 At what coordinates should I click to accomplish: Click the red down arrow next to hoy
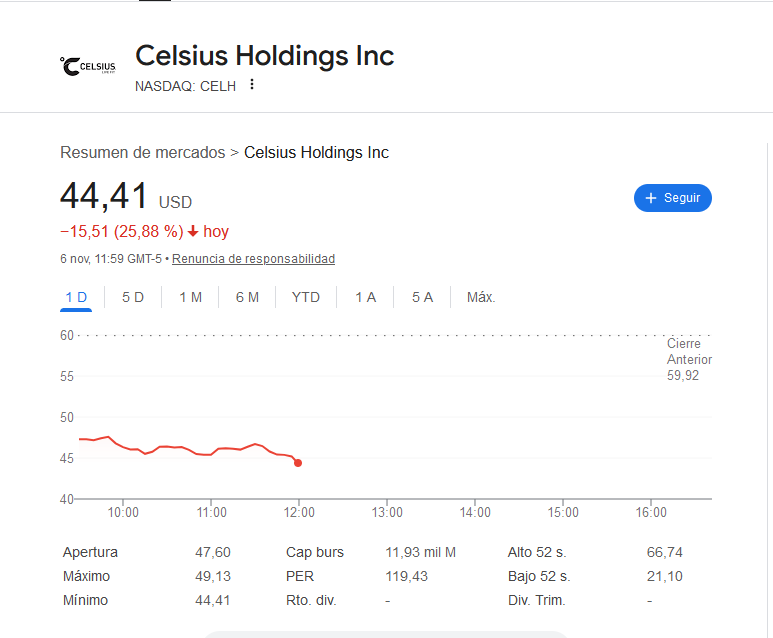[x=193, y=232]
